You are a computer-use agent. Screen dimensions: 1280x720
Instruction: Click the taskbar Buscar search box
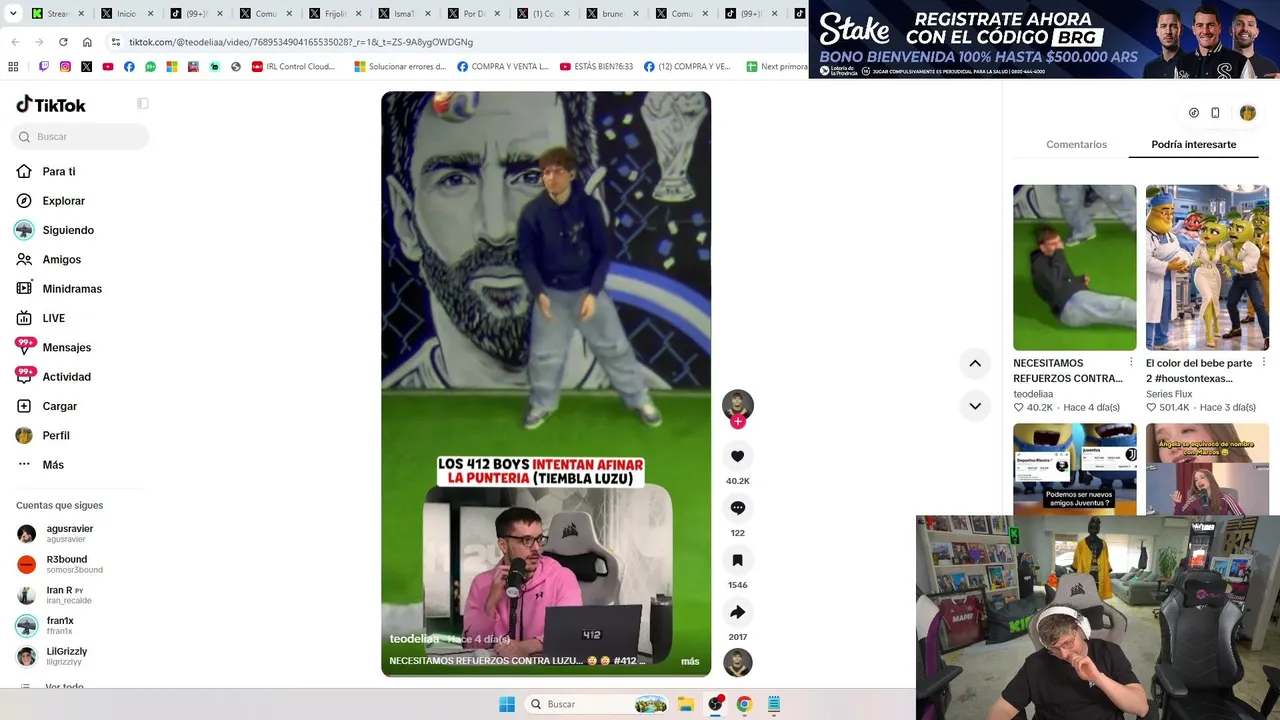coord(597,704)
